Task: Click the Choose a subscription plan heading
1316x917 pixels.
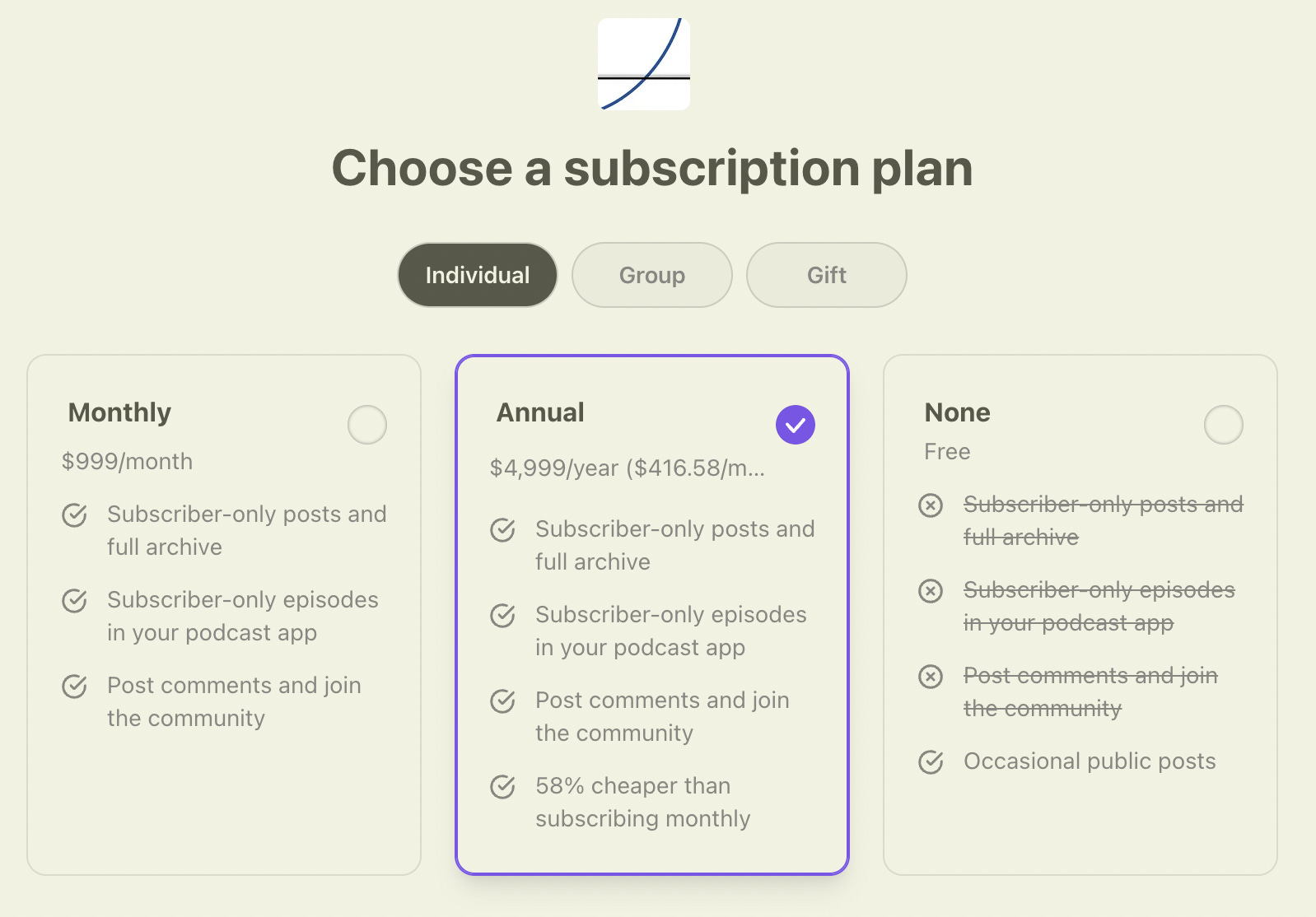Action: (653, 168)
